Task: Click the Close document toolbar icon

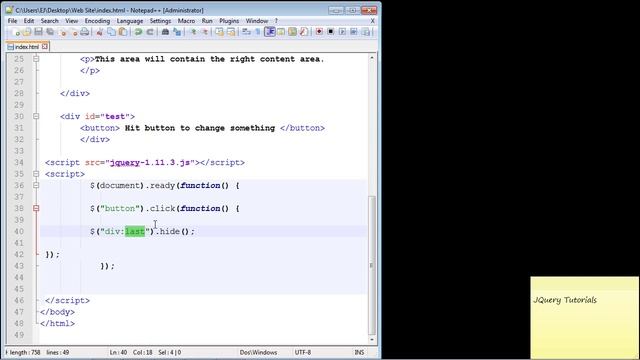Action: (x=62, y=32)
